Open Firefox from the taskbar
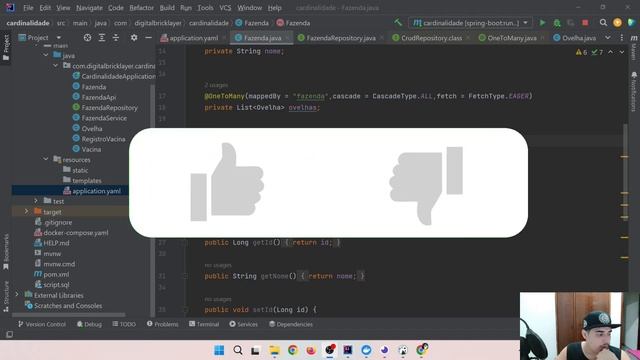 click(311, 350)
